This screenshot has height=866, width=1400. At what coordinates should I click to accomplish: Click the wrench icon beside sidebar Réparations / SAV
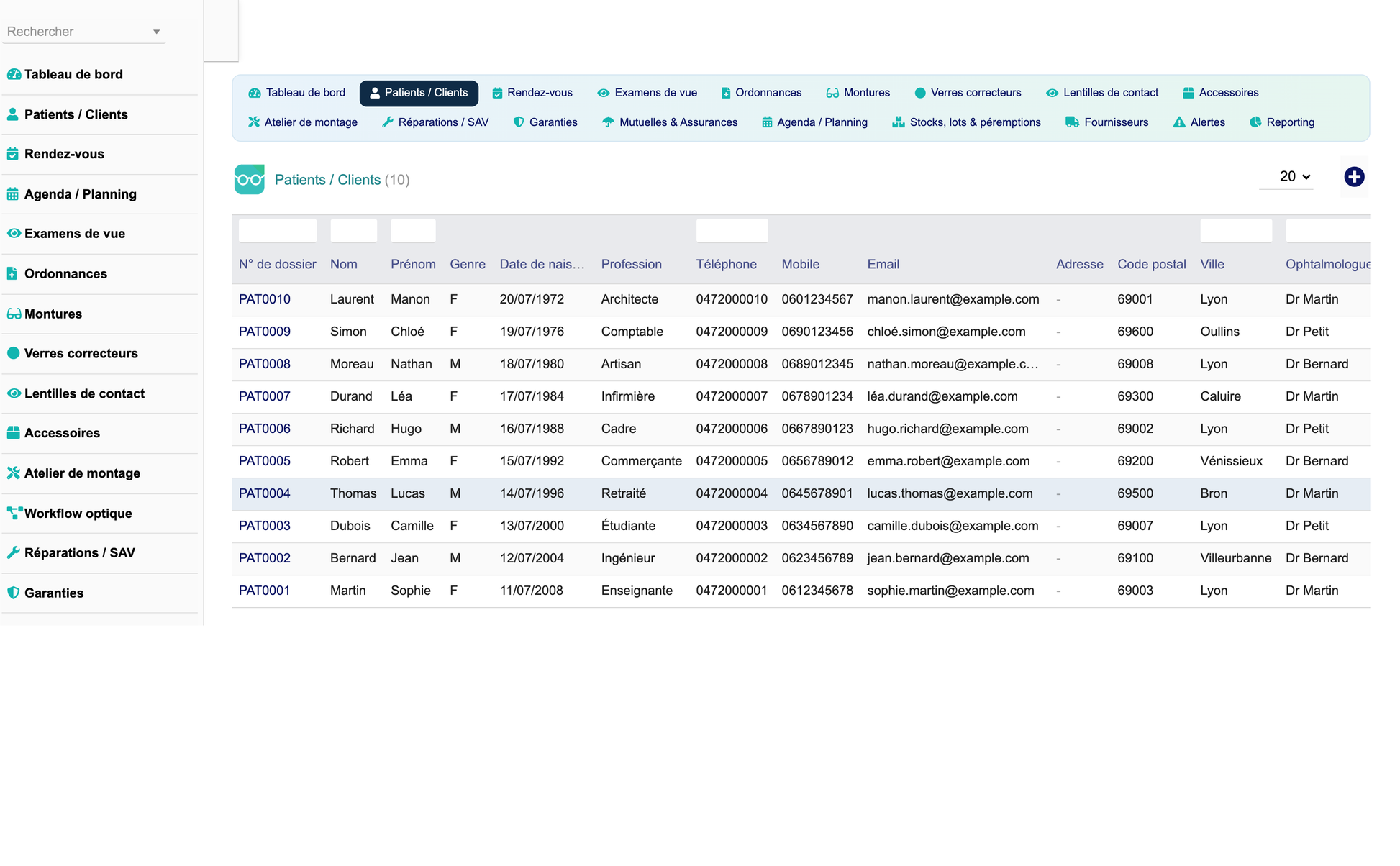pyautogui.click(x=13, y=552)
